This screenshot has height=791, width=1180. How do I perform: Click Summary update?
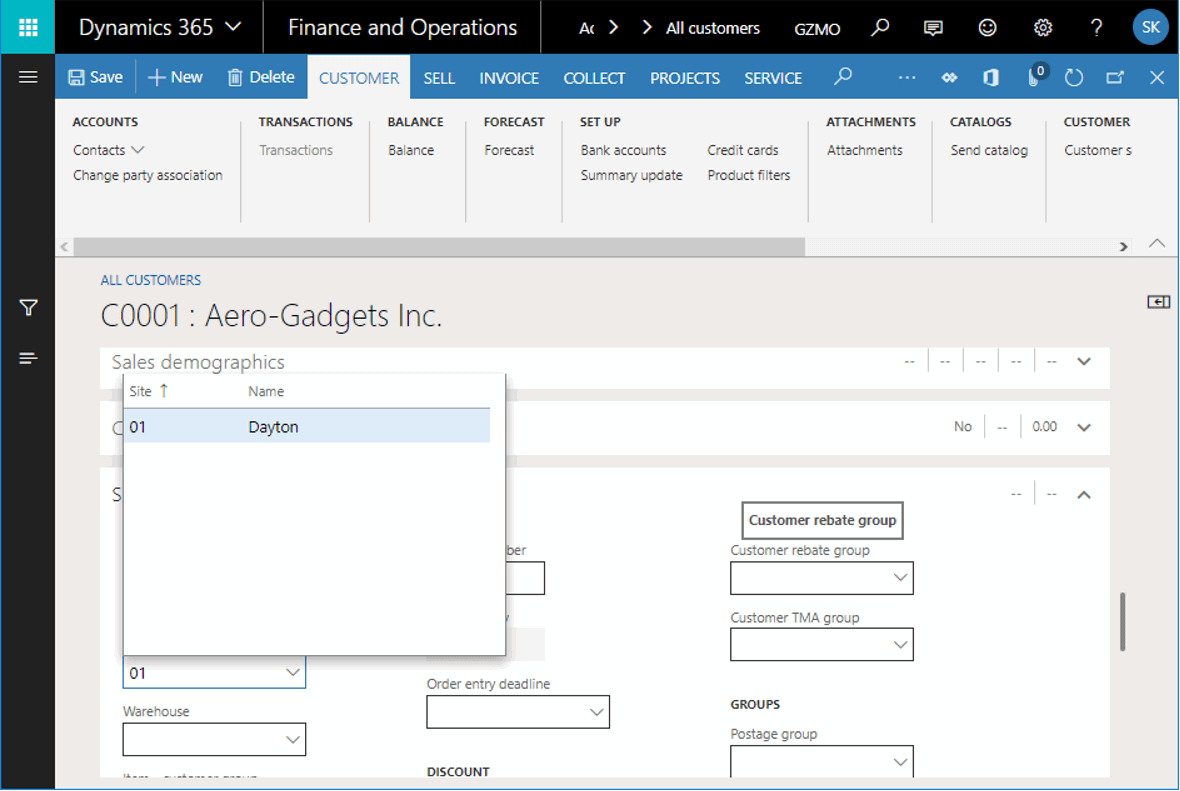click(631, 175)
